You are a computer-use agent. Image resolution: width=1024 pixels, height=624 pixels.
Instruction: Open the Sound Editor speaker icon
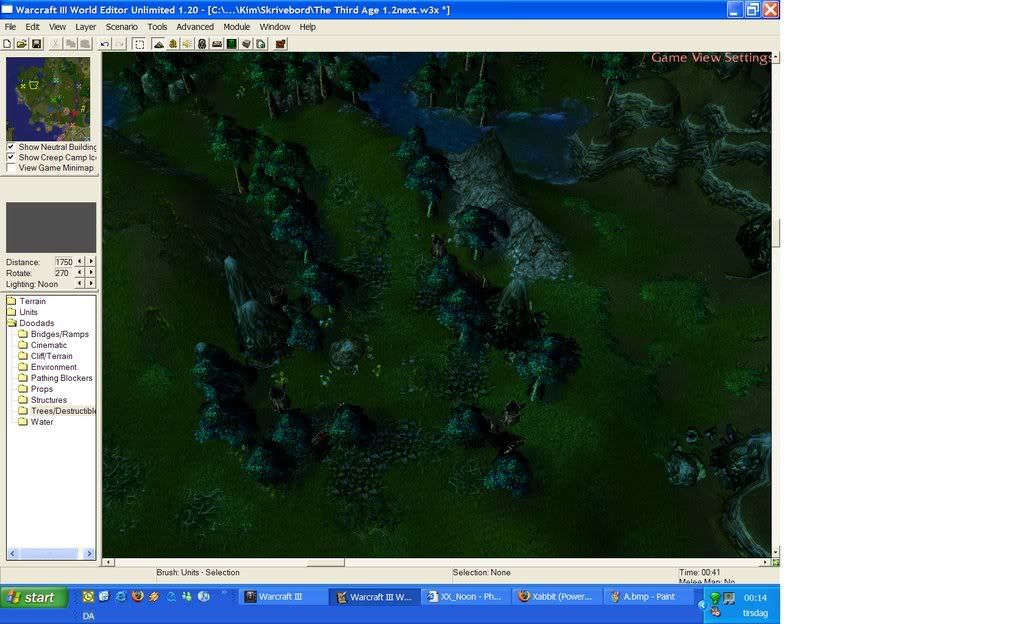tap(187, 44)
